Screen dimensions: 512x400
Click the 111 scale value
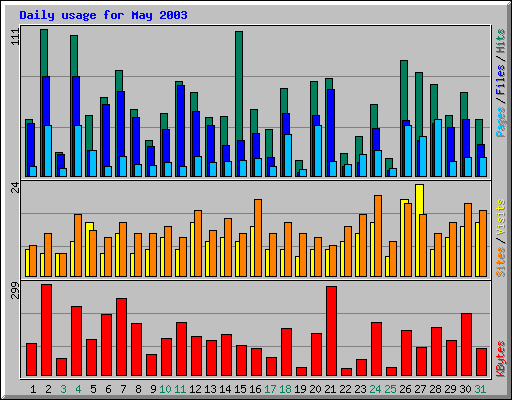16,37
